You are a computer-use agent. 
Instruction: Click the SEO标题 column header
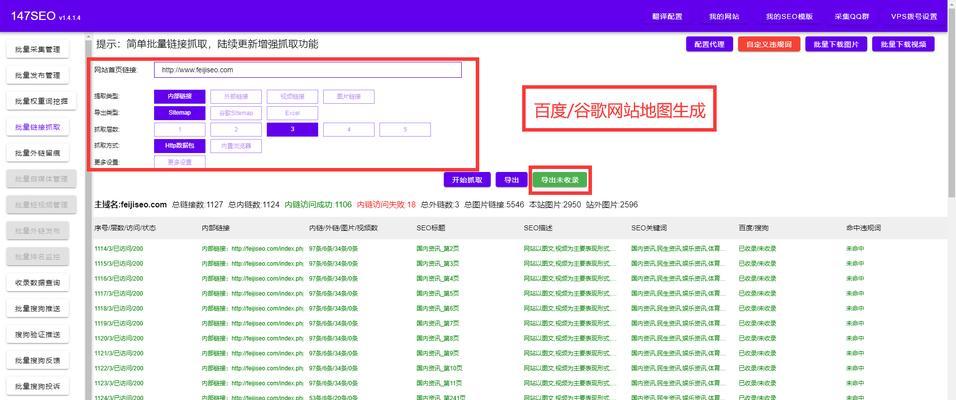tap(430, 227)
